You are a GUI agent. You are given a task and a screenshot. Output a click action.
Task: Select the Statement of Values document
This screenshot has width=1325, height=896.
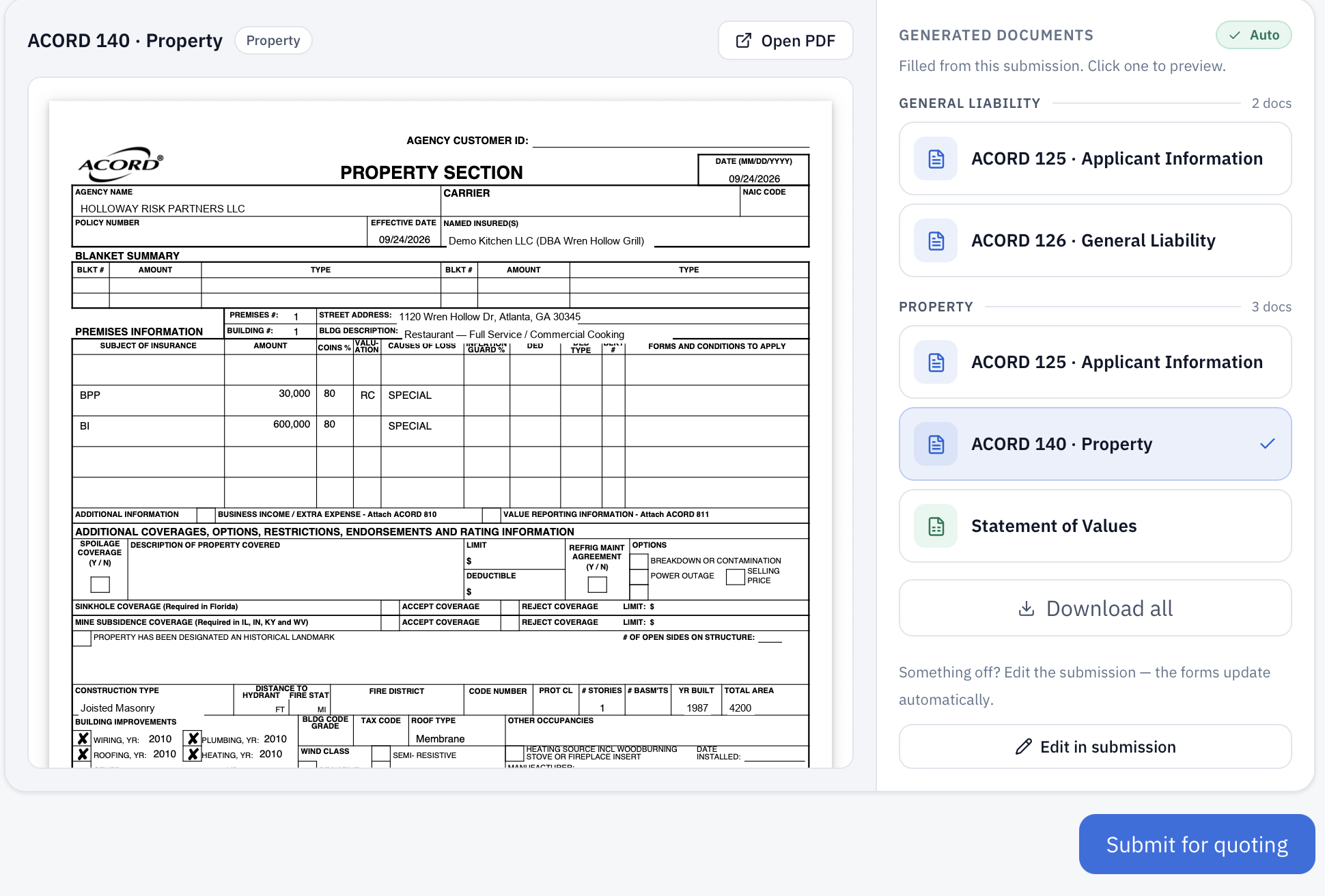pos(1095,526)
